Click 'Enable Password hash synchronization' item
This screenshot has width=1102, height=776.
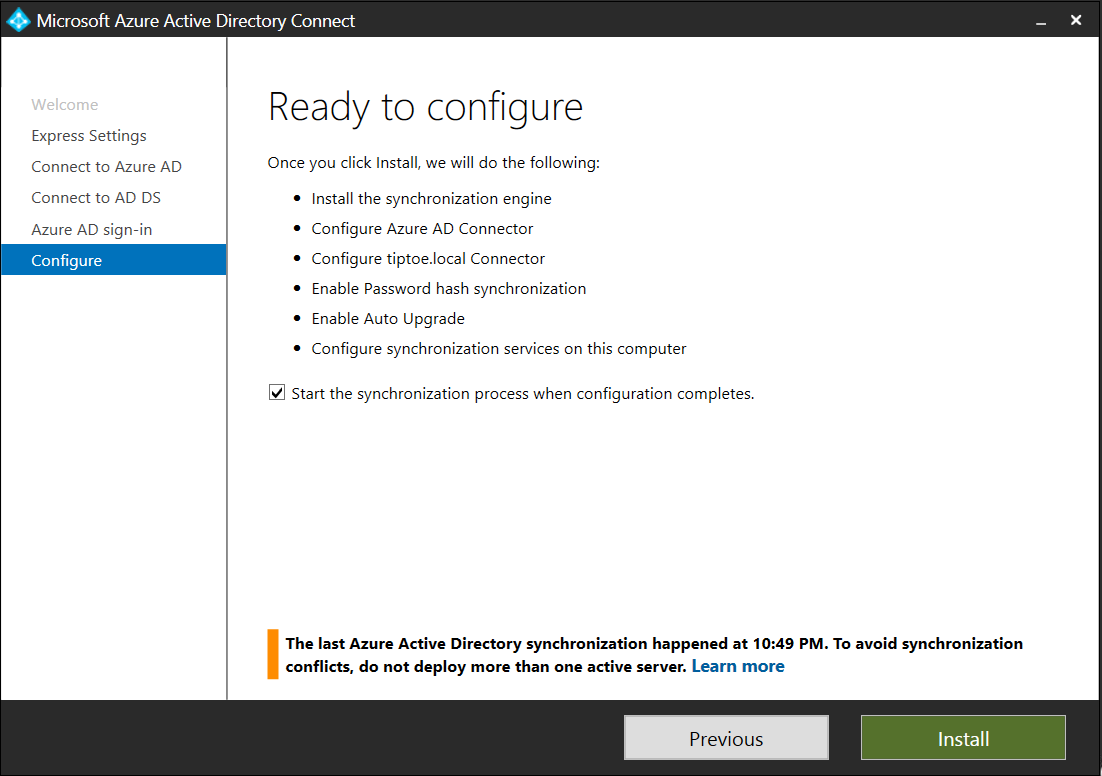click(449, 289)
